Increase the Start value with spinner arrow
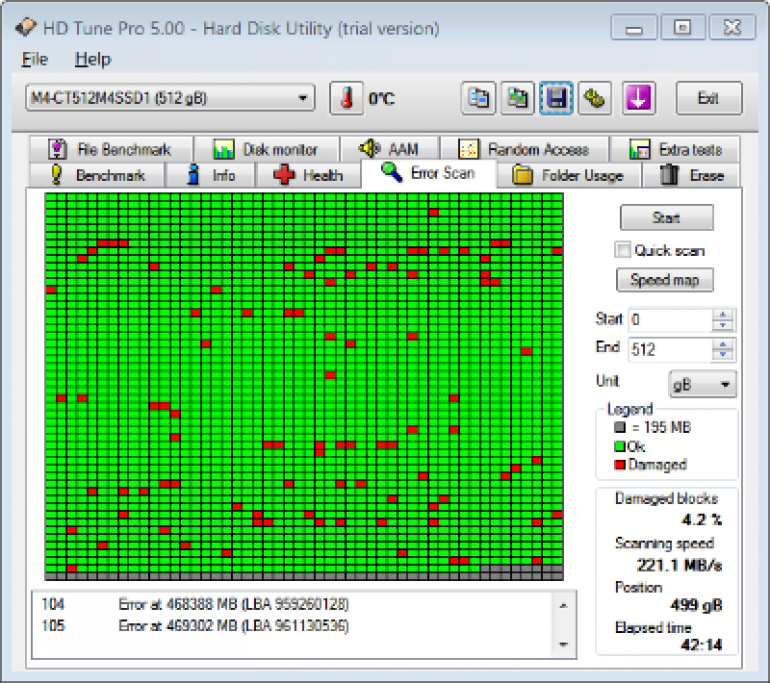 (723, 315)
